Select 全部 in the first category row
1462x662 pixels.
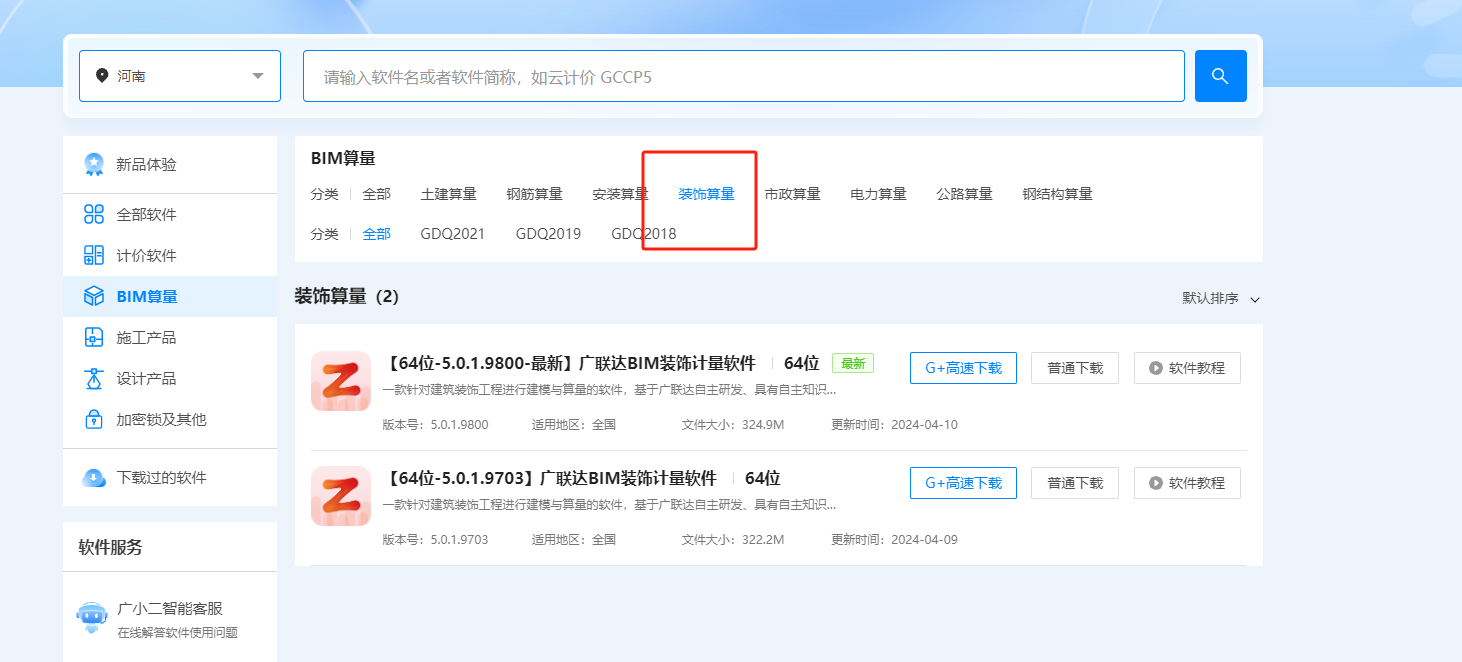(377, 194)
